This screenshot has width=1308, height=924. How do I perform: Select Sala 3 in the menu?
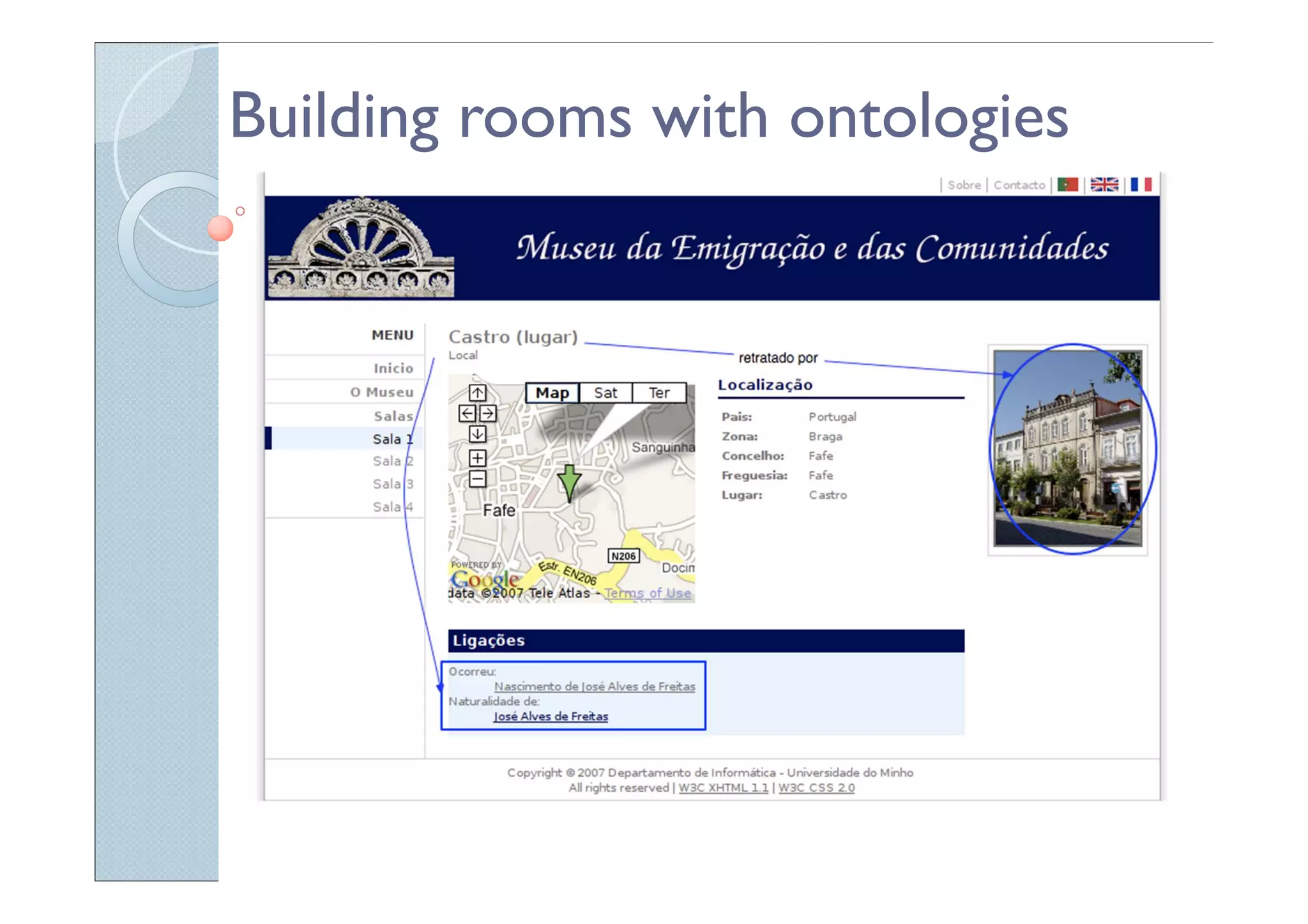coord(393,484)
